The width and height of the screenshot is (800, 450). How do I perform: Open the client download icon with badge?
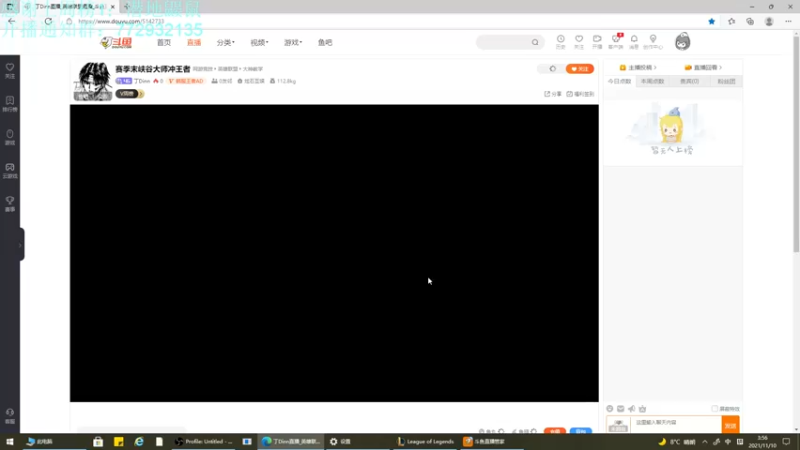[616, 42]
